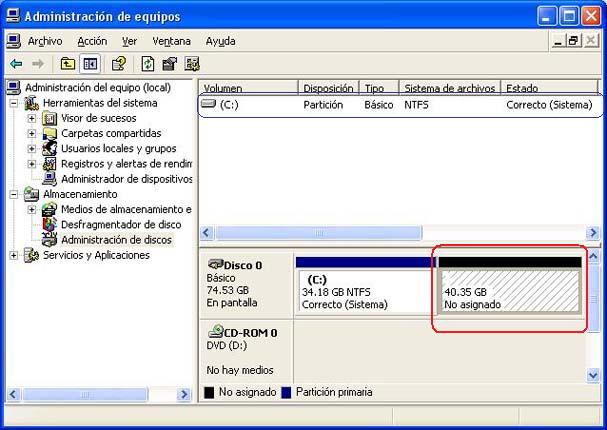Click the Herramientas del sistema icon
Image resolution: width=607 pixels, height=430 pixels.
coord(31,103)
